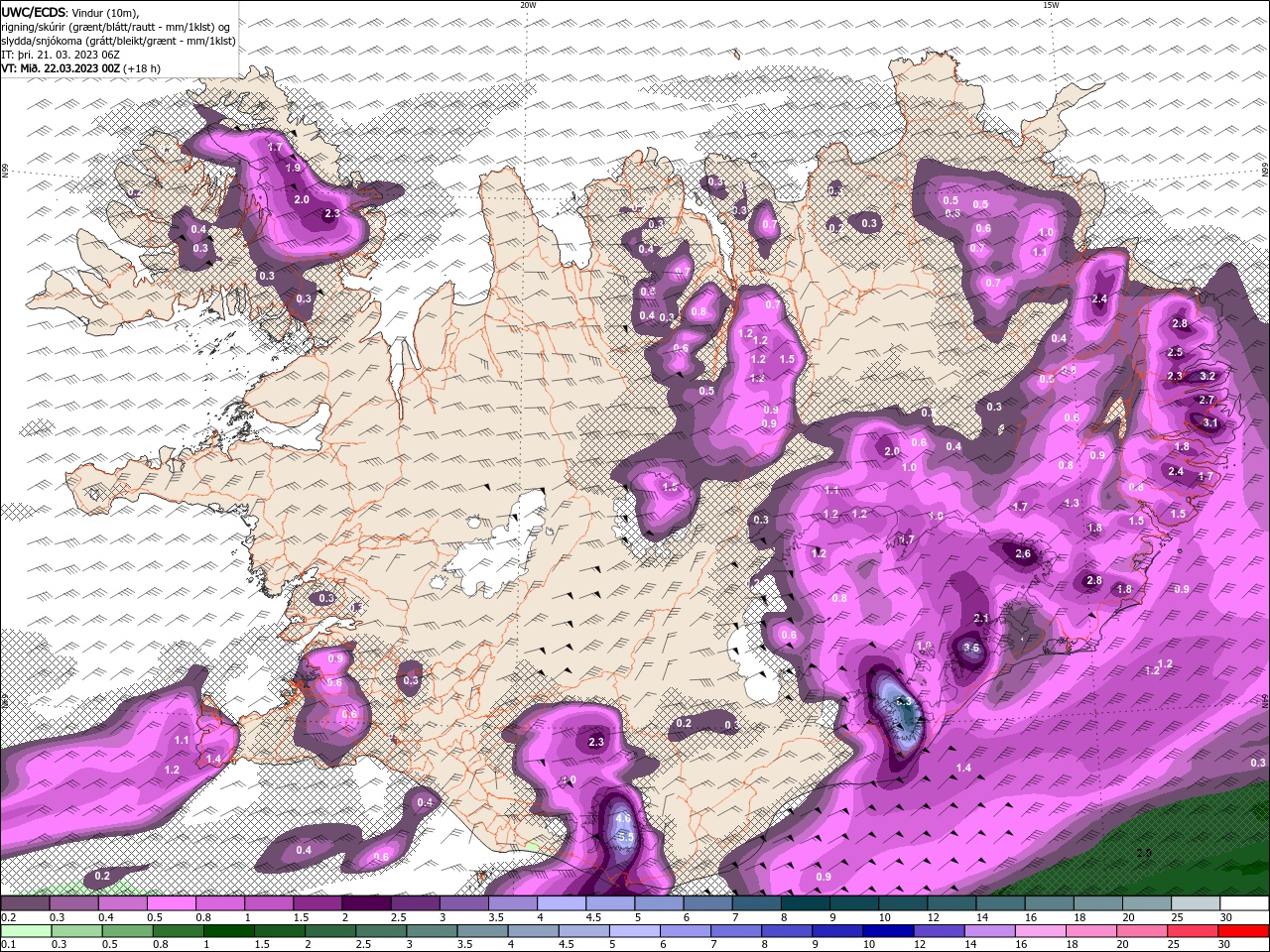Click the violet 12 swatch in lower legend
The height and width of the screenshot is (952, 1270).
[x=940, y=931]
